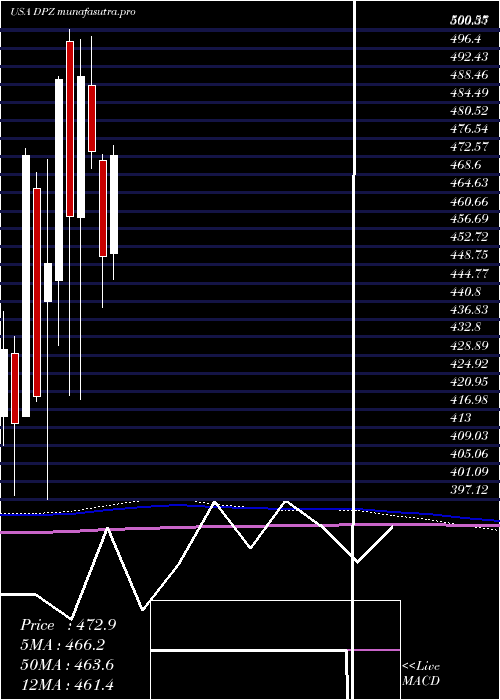Click the '50MA : 463.6' readout
The width and height of the screenshot is (500, 700).
click(67, 665)
